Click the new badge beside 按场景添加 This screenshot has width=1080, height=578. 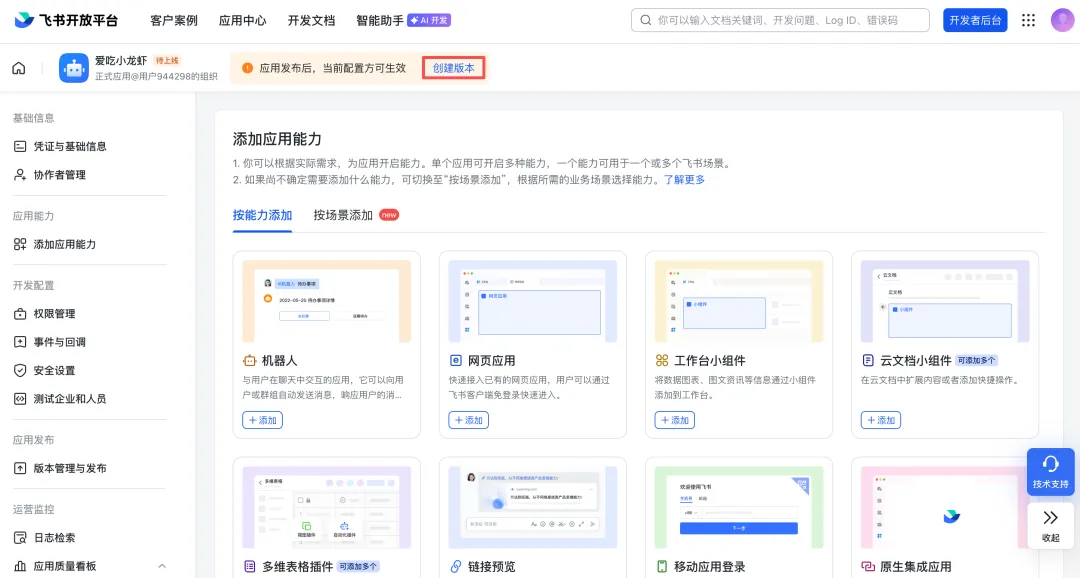(389, 215)
